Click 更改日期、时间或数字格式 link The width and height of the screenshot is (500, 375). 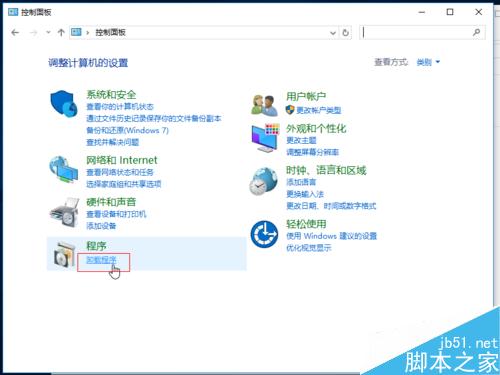click(331, 206)
